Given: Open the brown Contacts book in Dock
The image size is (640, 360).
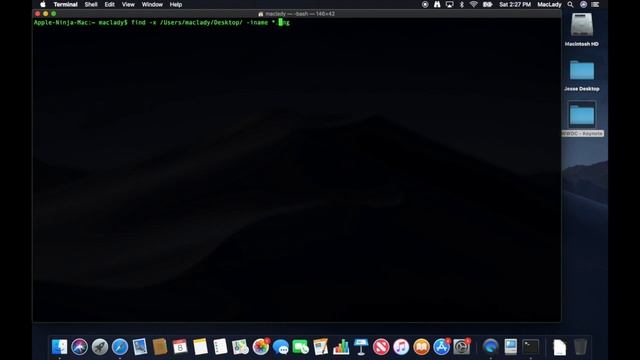Looking at the screenshot, I should click(x=160, y=347).
